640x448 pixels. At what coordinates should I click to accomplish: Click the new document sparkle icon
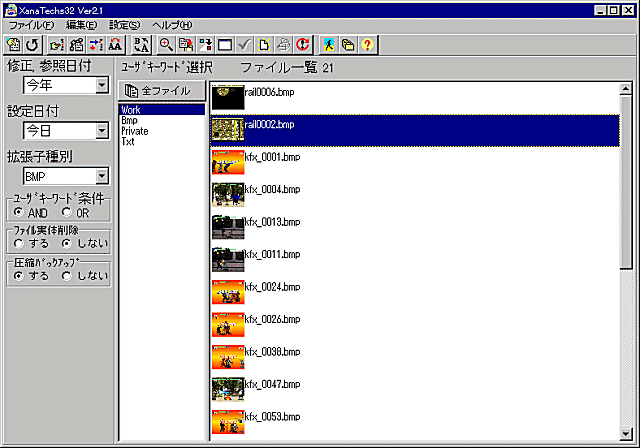264,44
